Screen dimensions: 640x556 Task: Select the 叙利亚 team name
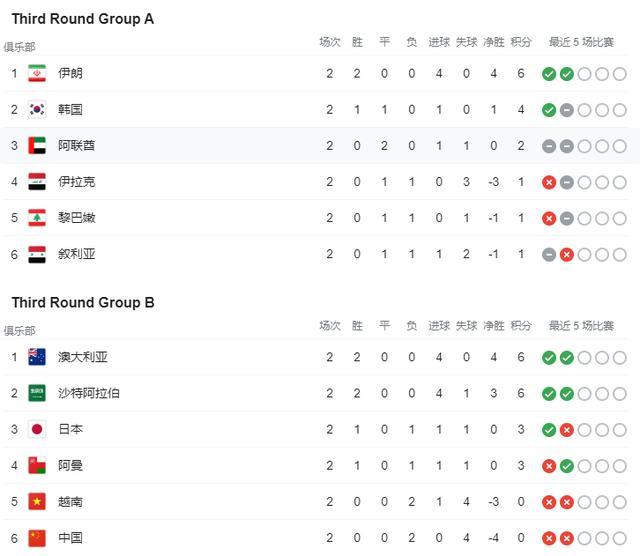77,254
